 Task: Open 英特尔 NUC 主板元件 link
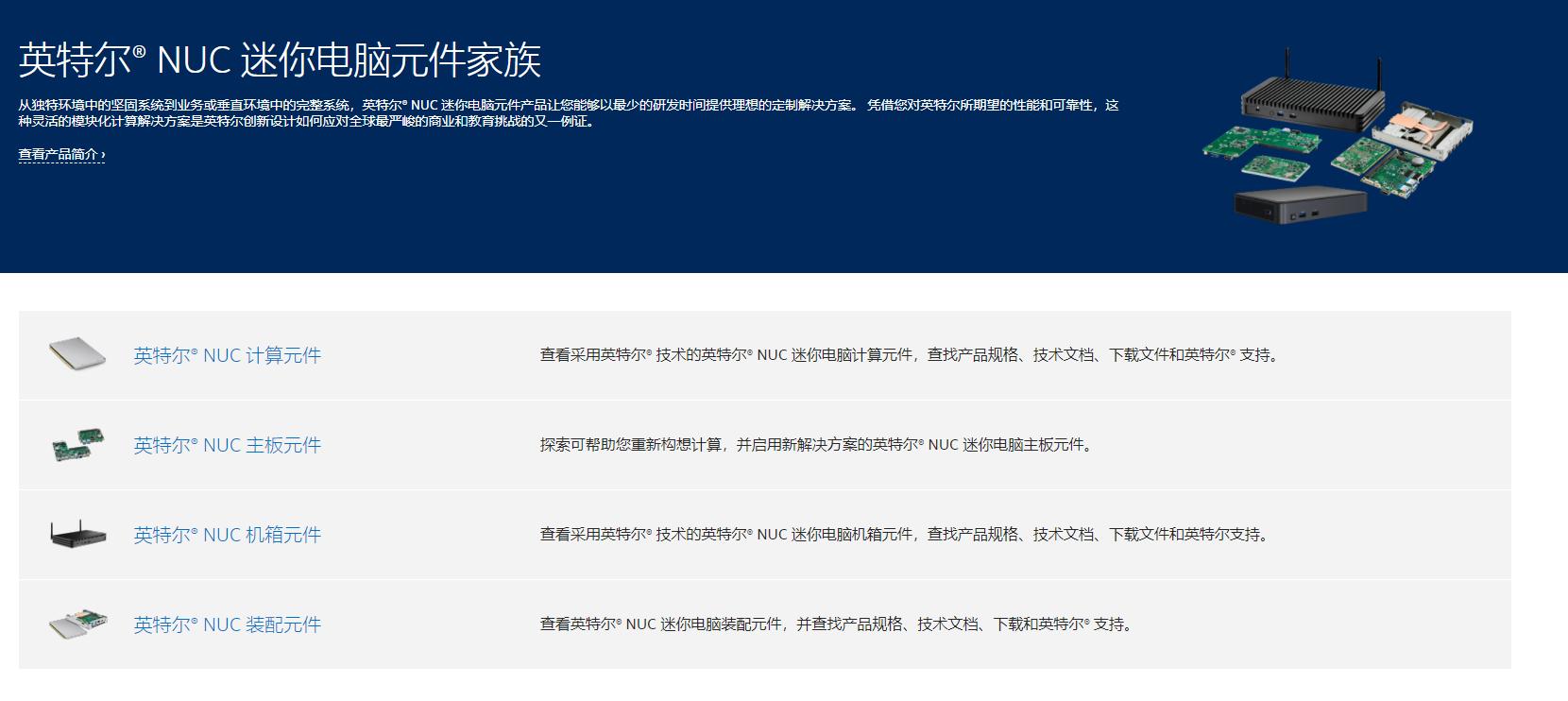[227, 445]
